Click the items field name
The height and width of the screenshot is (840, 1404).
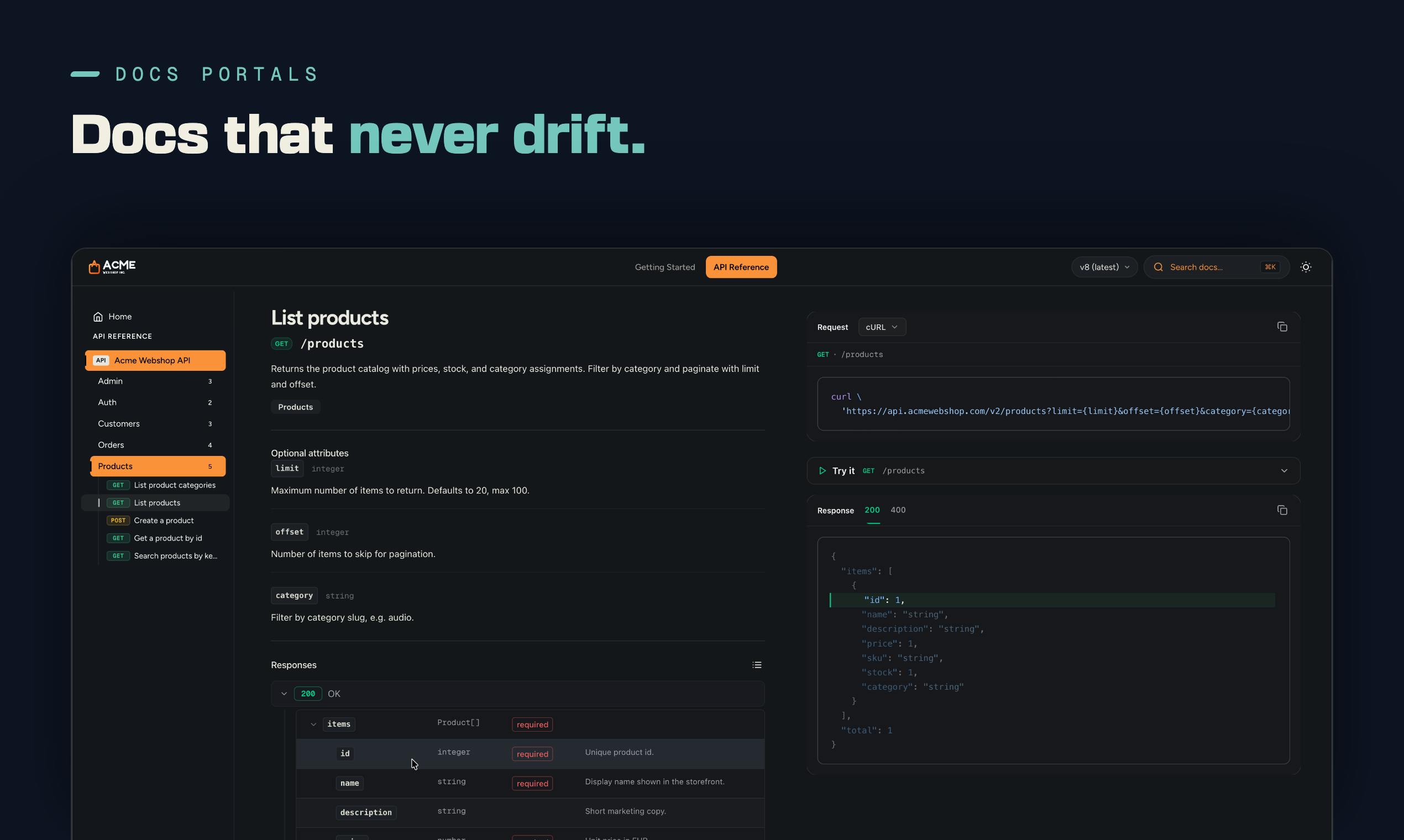pyautogui.click(x=338, y=725)
